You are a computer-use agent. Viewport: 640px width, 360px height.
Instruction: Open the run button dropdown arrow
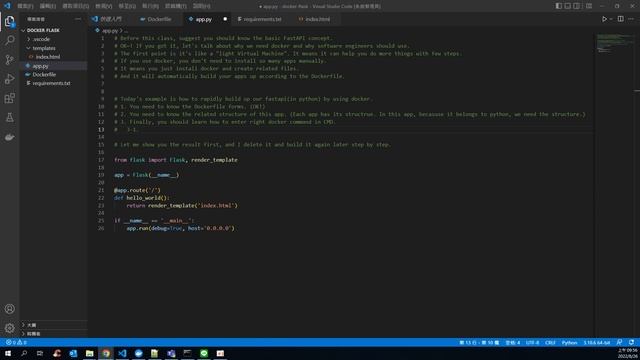point(611,19)
